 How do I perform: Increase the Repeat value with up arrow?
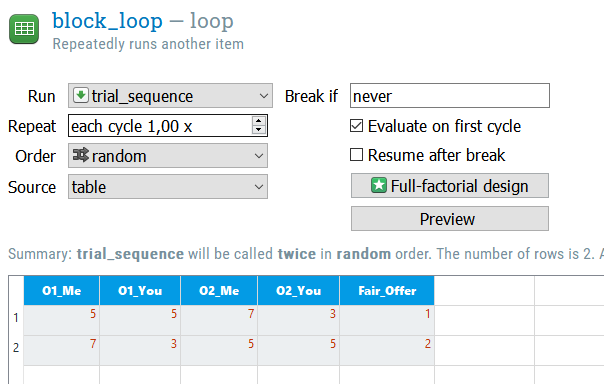click(x=258, y=121)
